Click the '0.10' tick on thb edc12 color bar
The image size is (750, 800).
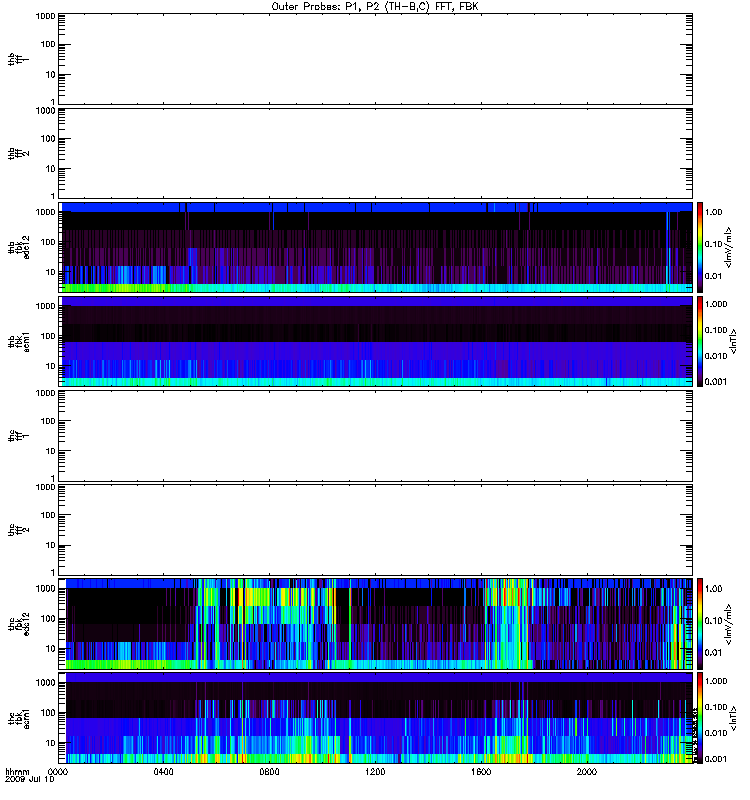pos(714,244)
